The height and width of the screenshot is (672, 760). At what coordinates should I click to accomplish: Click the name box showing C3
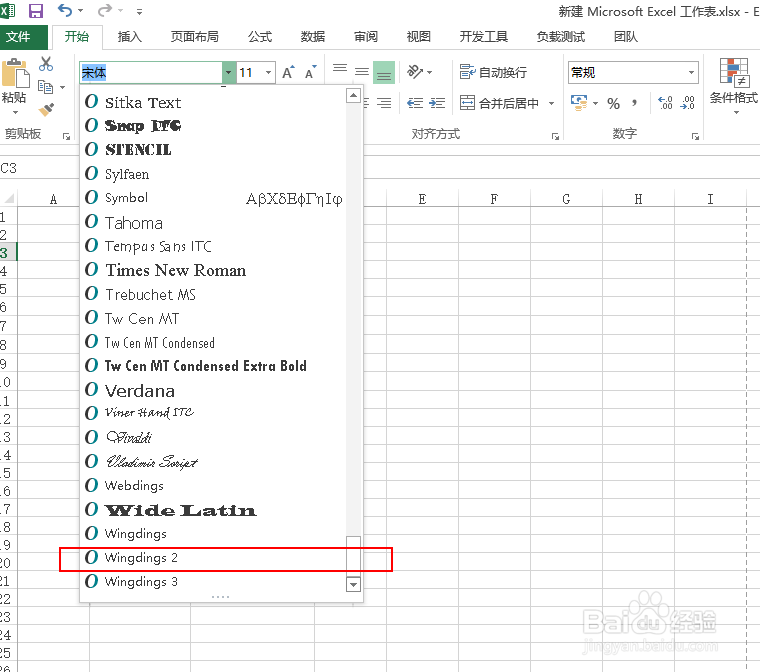tap(39, 168)
